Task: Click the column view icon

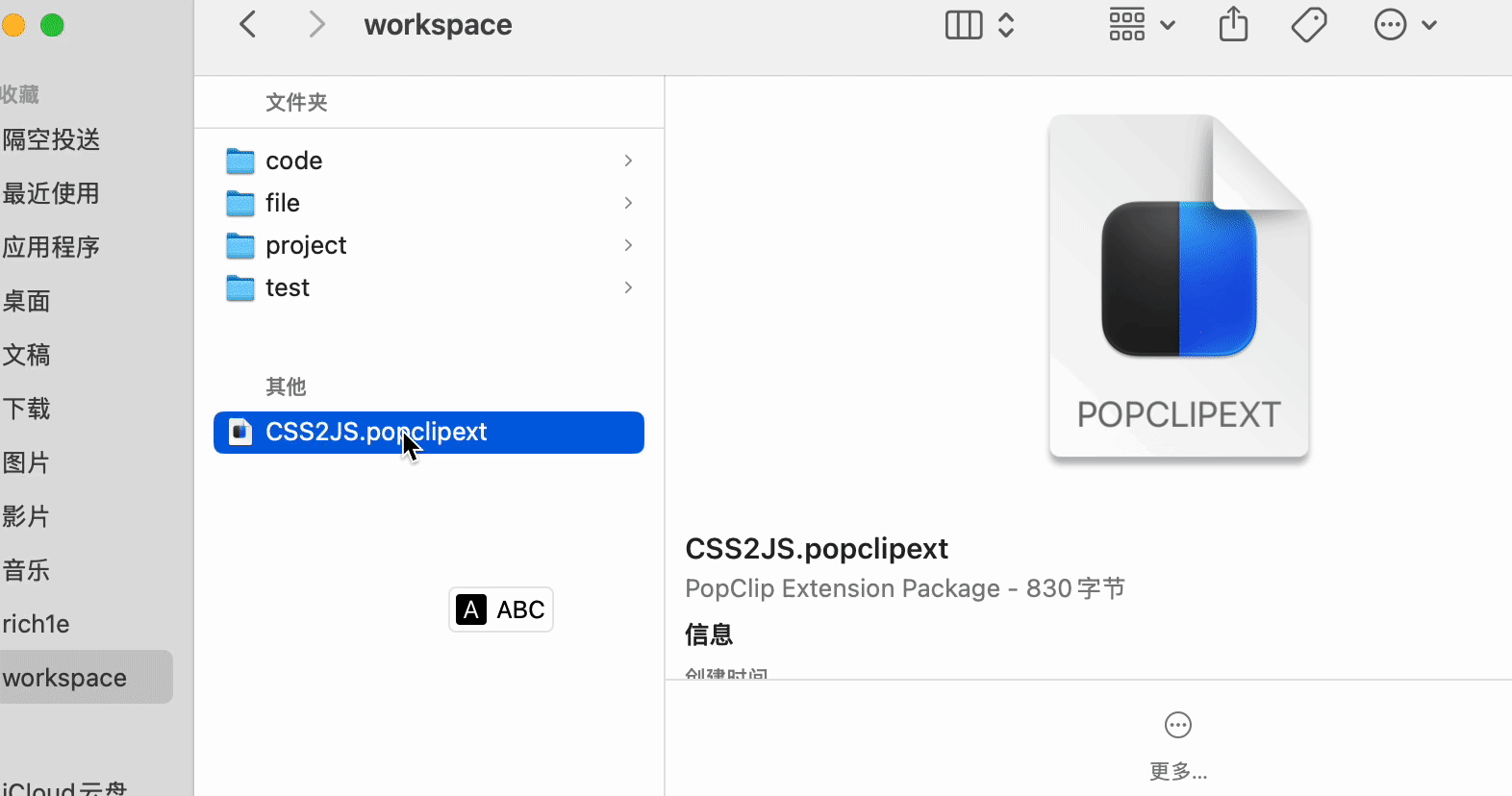Action: click(x=963, y=25)
